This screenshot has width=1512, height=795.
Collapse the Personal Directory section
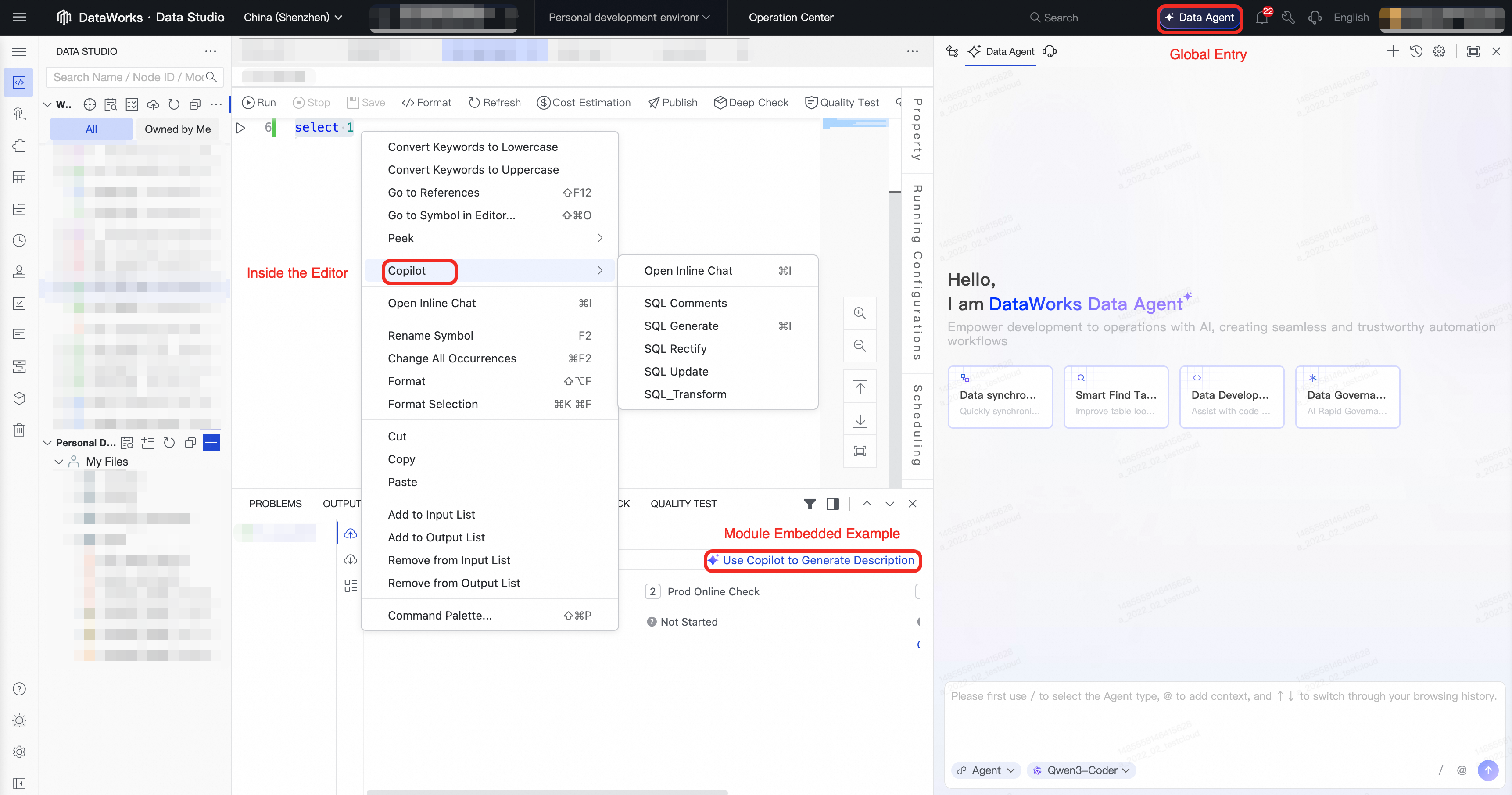pos(47,442)
